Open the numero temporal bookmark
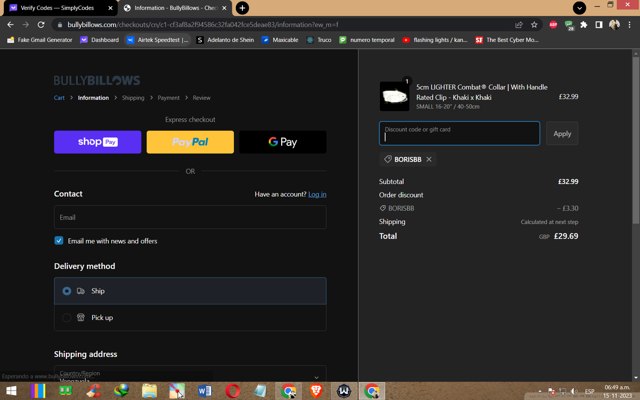640x400 pixels. [x=367, y=40]
